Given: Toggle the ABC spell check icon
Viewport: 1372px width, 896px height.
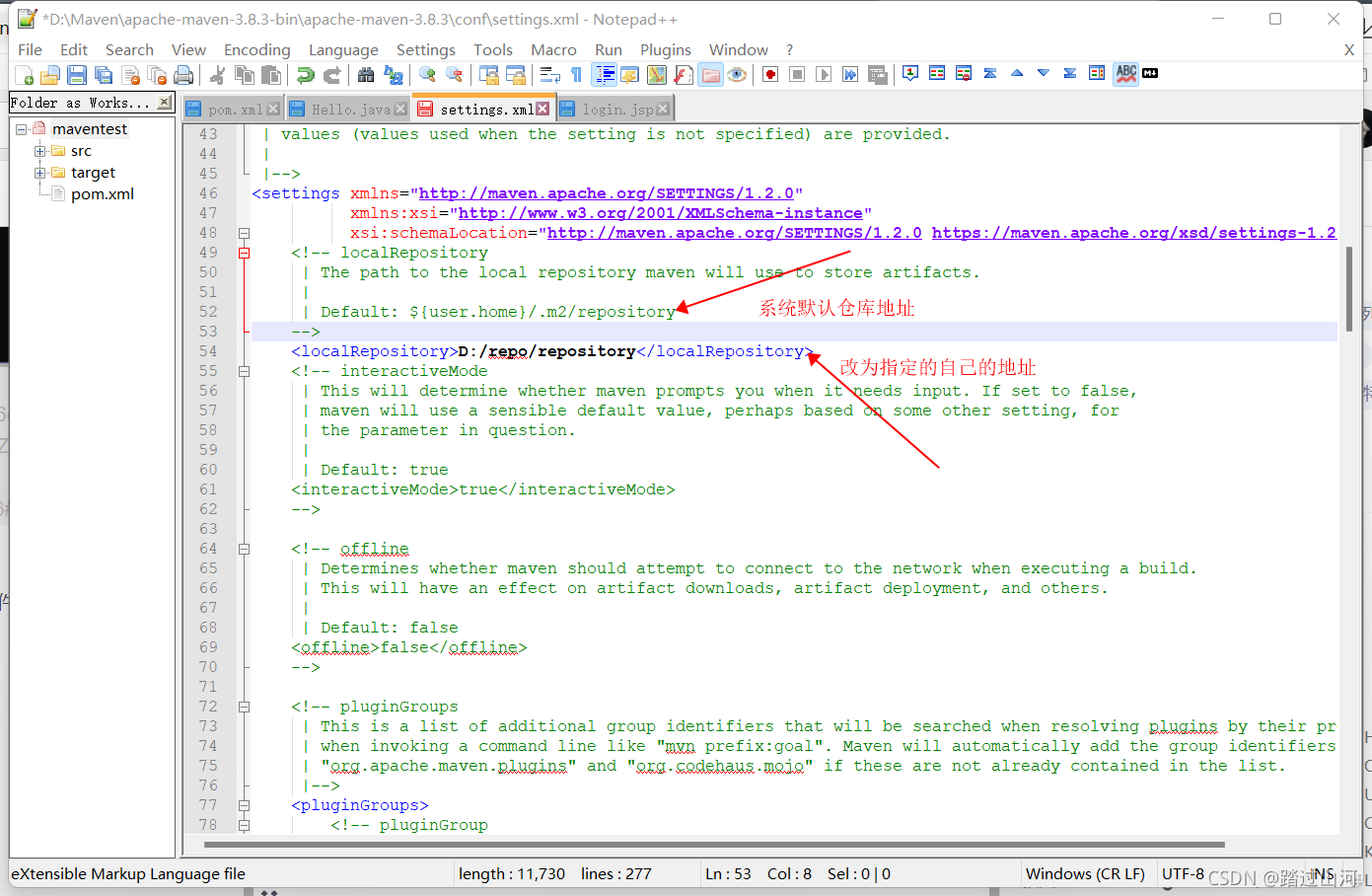Looking at the screenshot, I should [x=1125, y=74].
